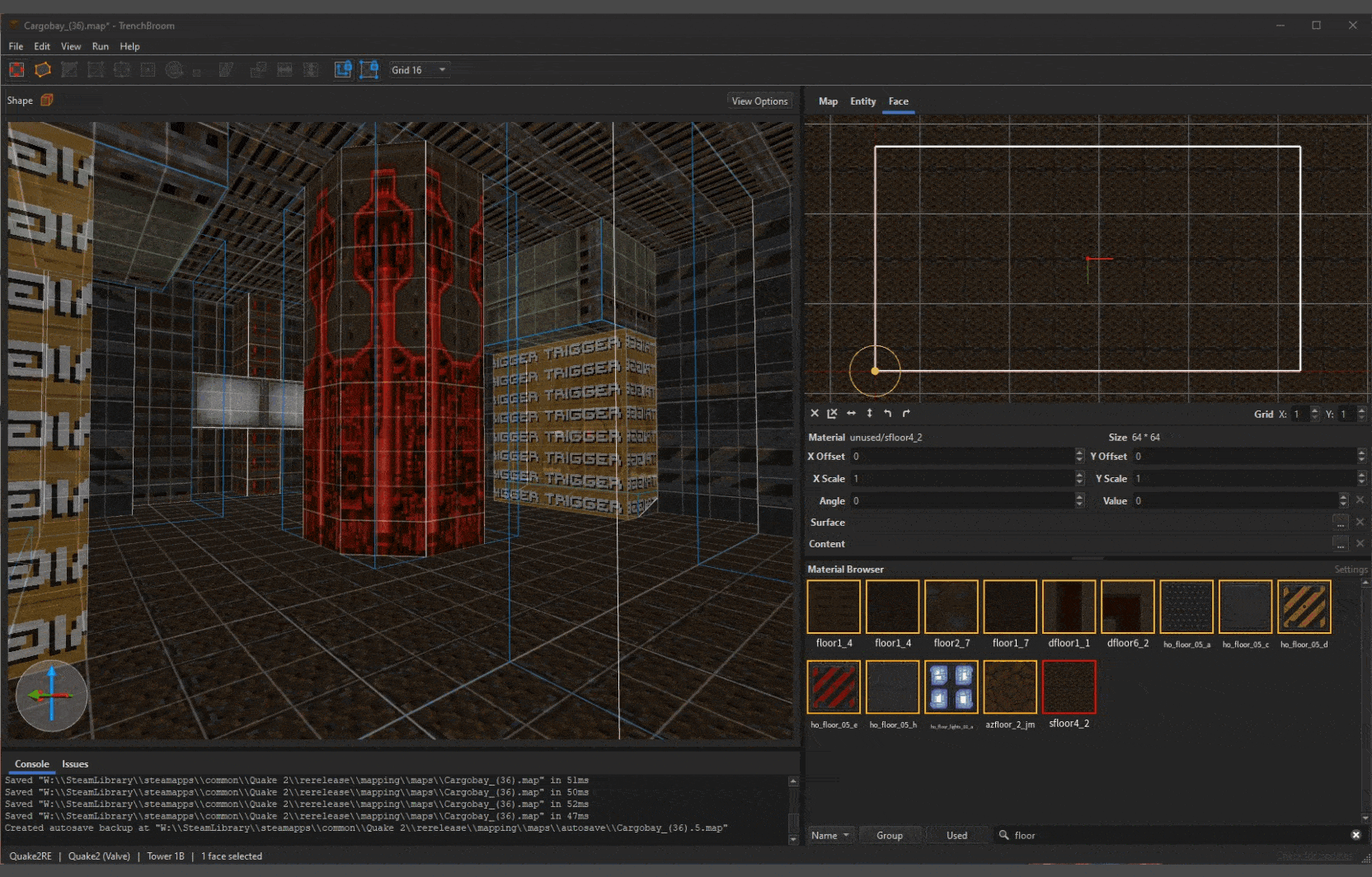
Task: Click the 3D viewport orientation gizmo
Action: click(x=51, y=696)
